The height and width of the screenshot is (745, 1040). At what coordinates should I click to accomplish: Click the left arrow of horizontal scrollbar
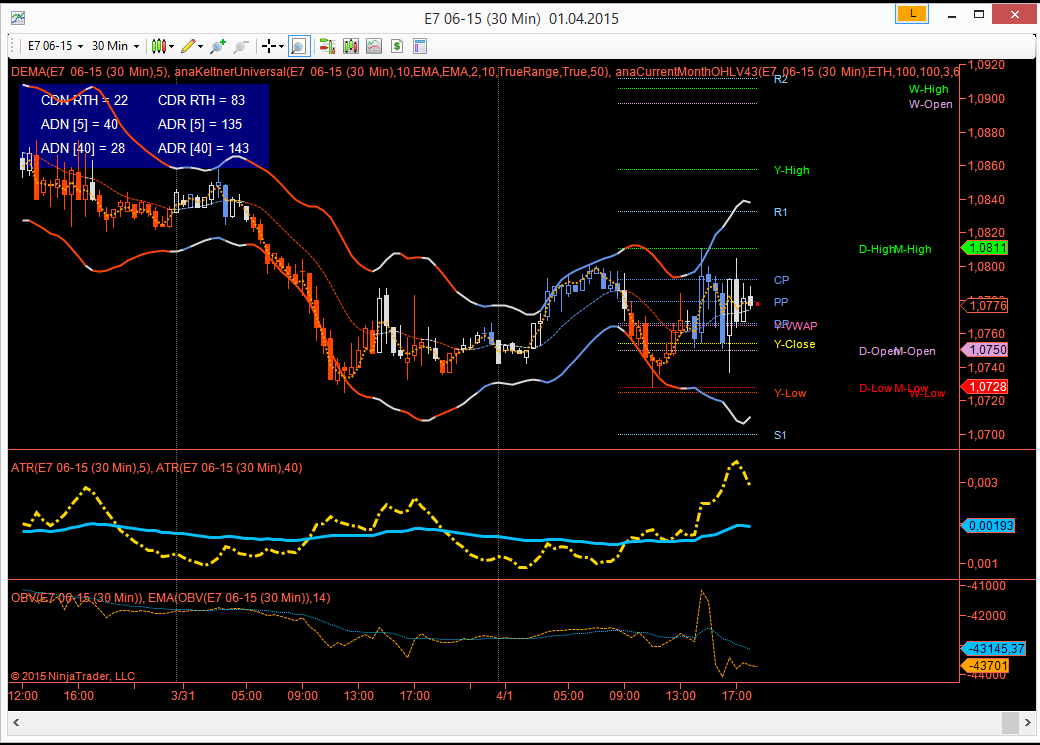point(17,722)
